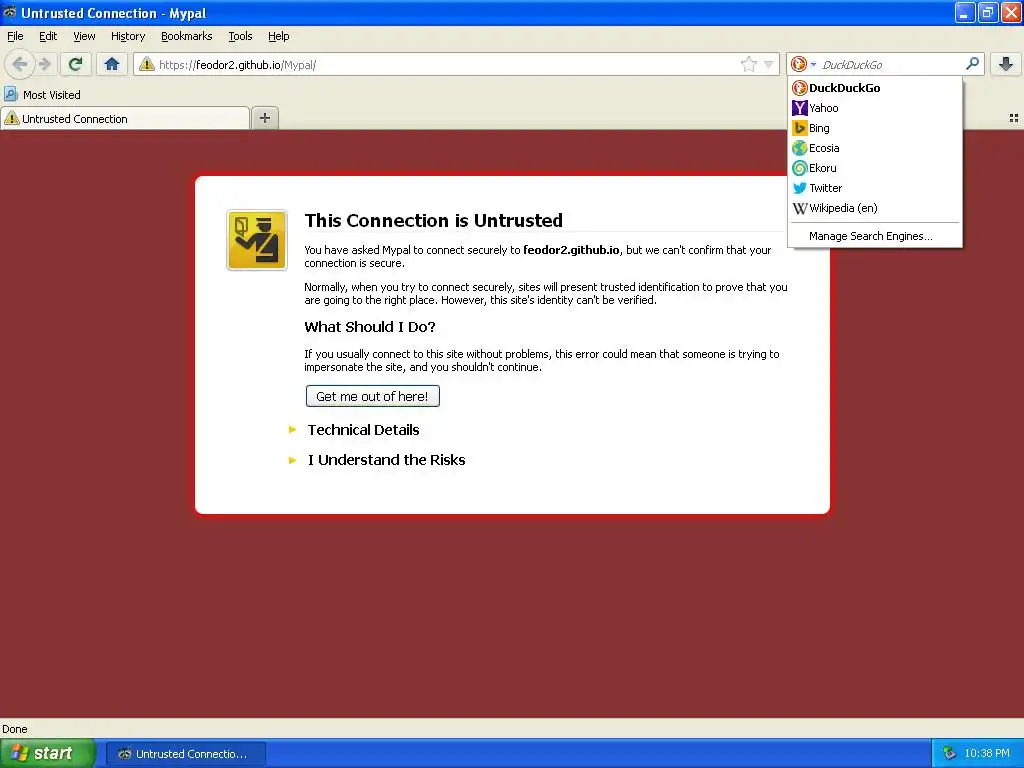Open a new tab with the plus button
Image resolution: width=1024 pixels, height=768 pixels.
pyautogui.click(x=264, y=118)
